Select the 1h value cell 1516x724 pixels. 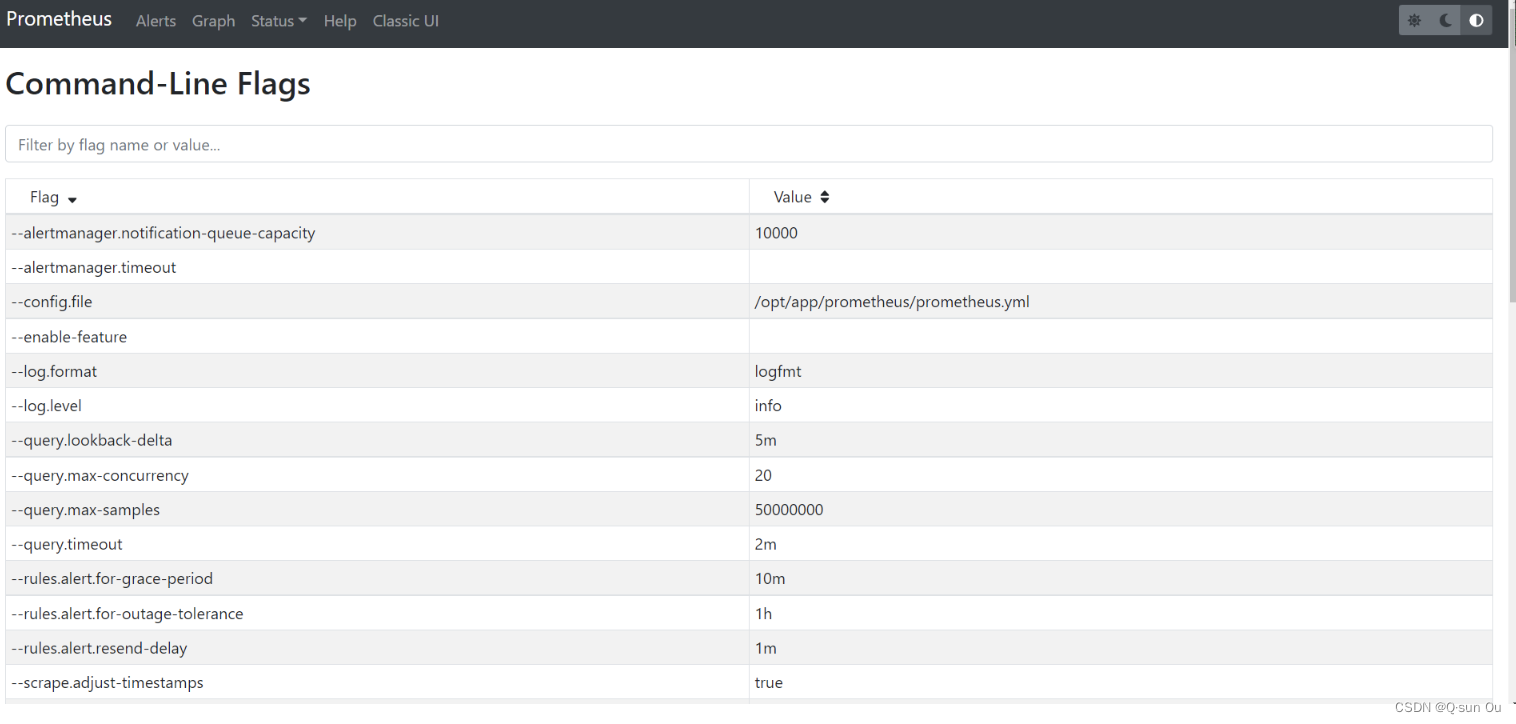coord(1121,614)
